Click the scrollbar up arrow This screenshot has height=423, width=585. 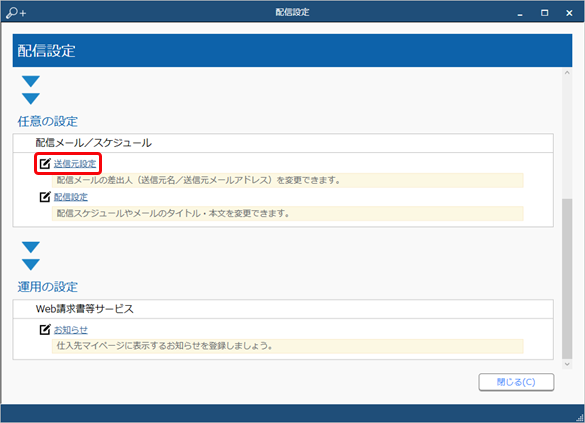coord(567,73)
